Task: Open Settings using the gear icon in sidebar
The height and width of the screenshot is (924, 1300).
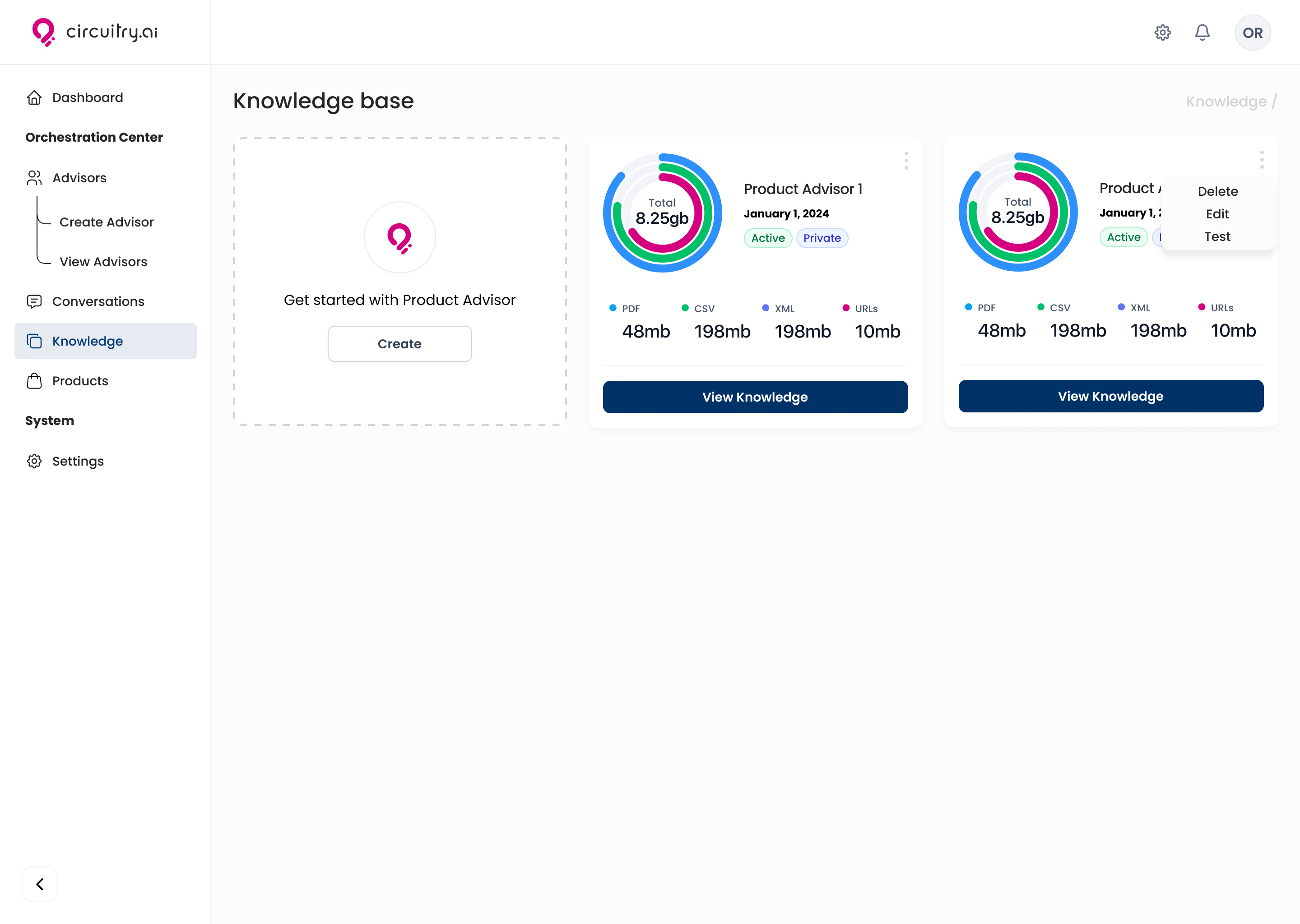Action: pos(34,461)
